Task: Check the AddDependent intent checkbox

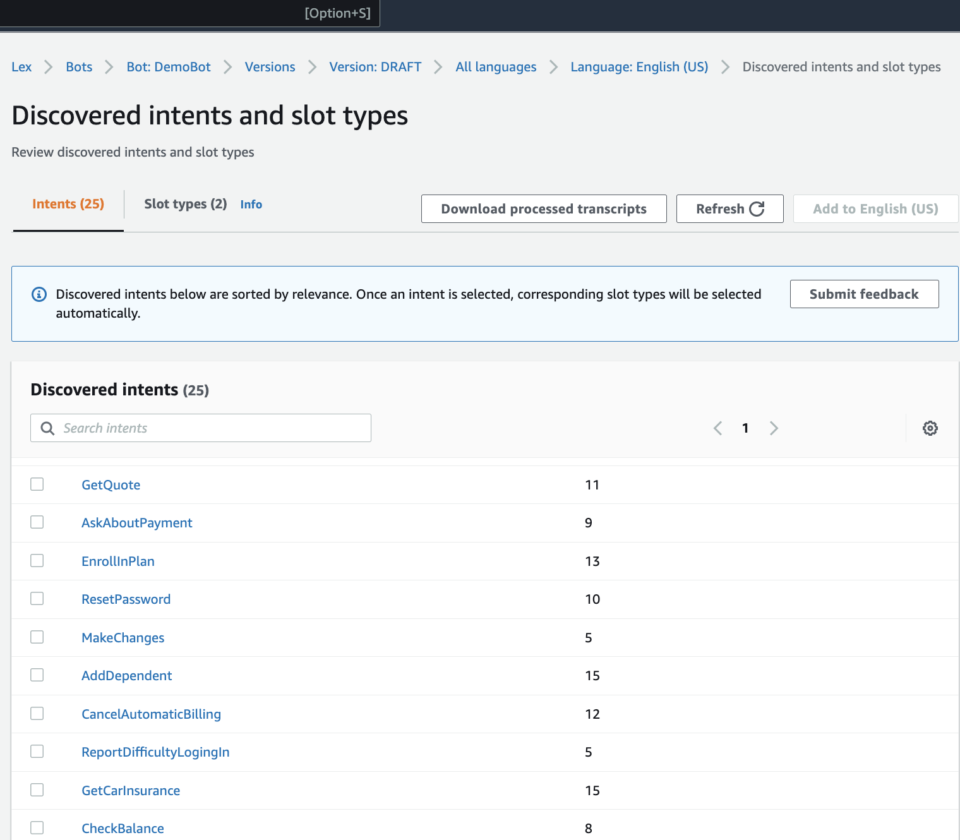Action: tap(37, 674)
